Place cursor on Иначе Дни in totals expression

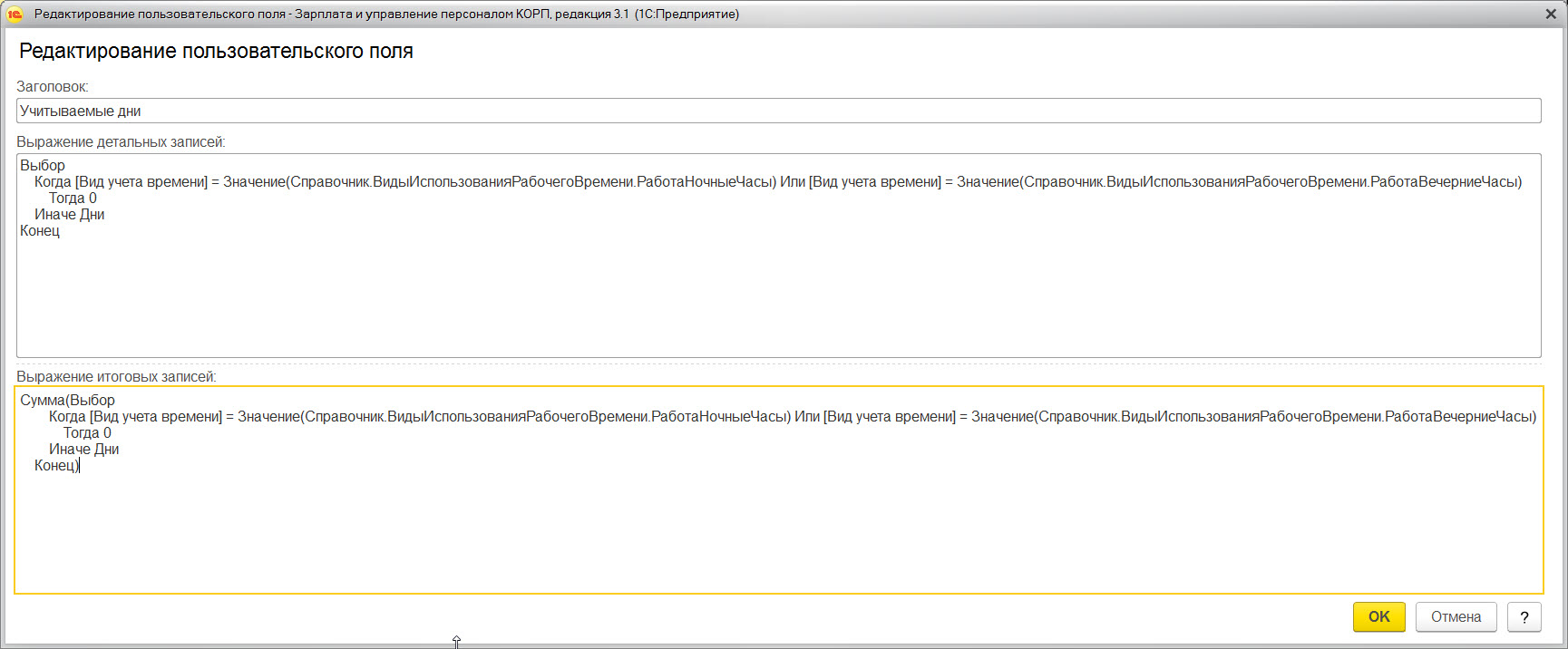tap(84, 450)
